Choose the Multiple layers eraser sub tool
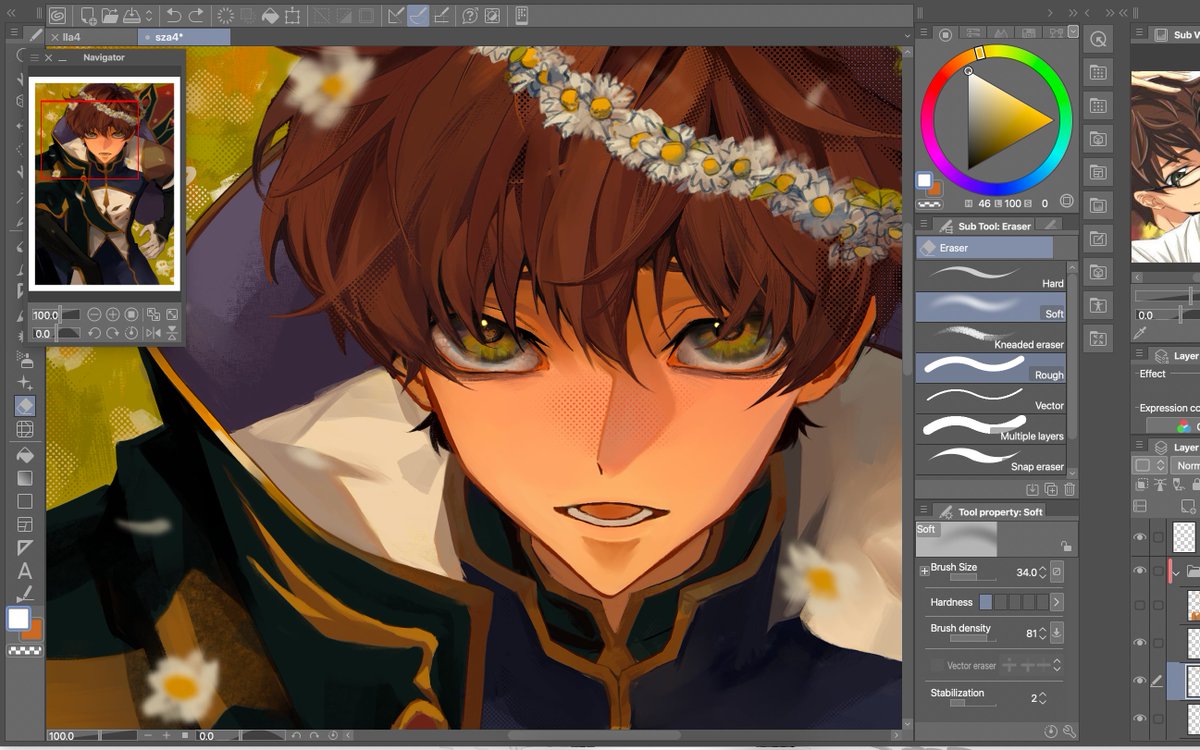The image size is (1200, 750). [x=991, y=429]
